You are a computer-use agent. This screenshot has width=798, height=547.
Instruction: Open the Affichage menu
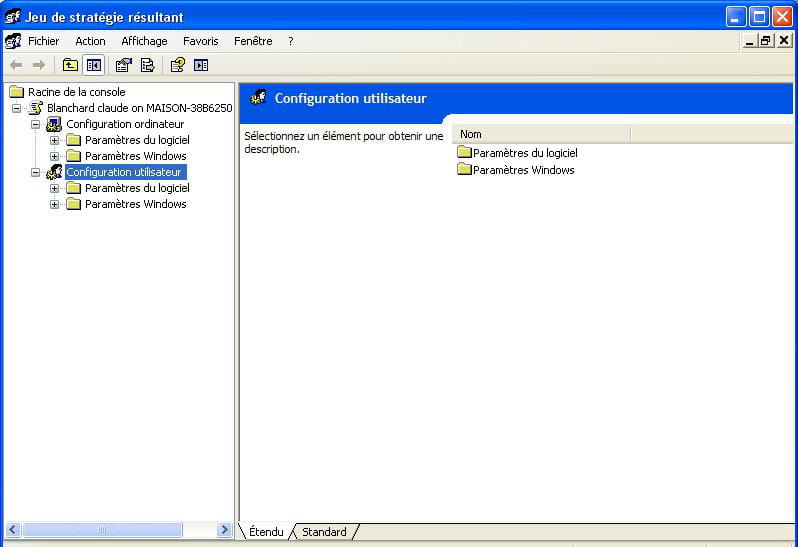tap(144, 41)
